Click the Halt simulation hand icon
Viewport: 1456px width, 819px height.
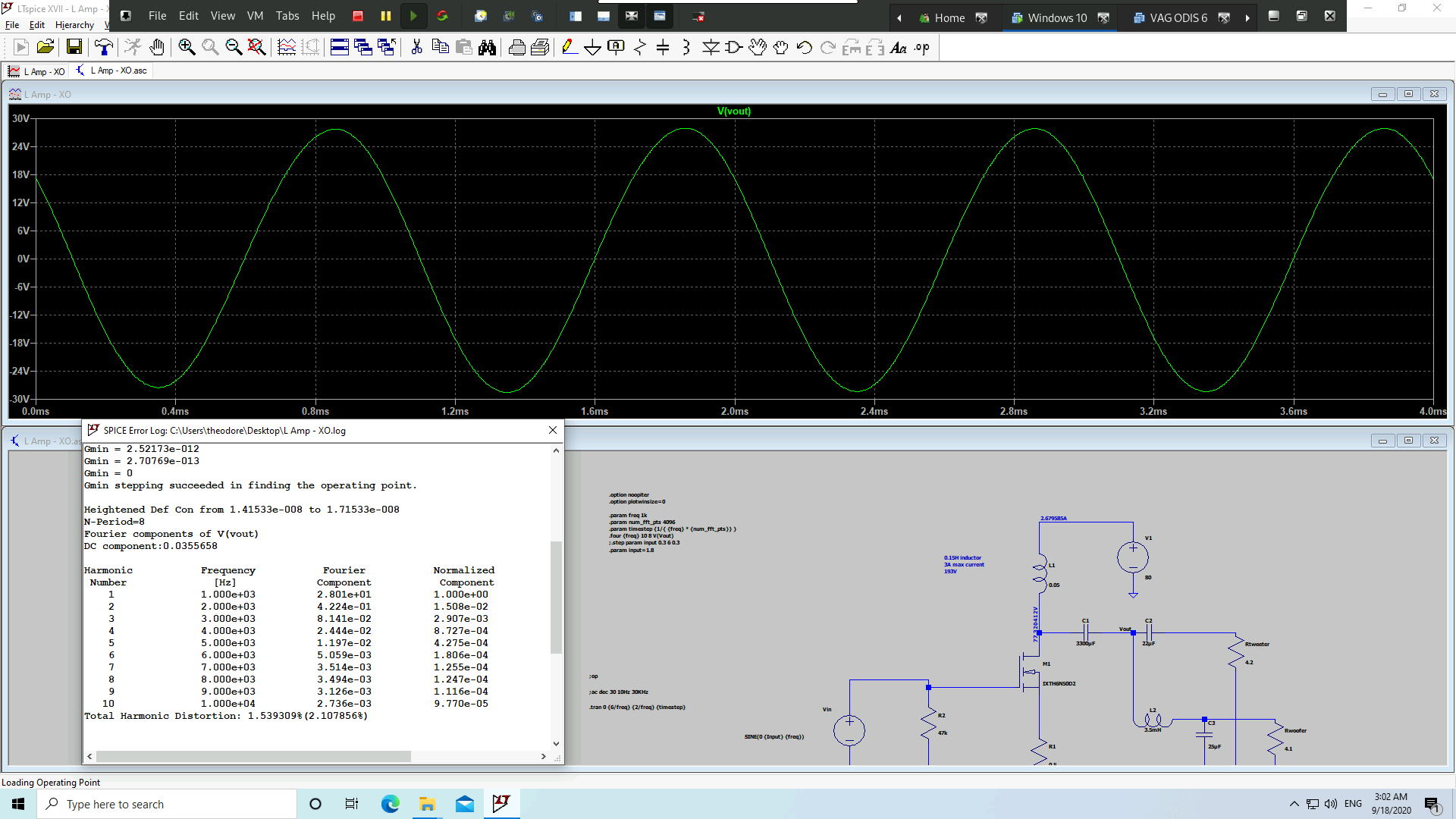tap(157, 48)
